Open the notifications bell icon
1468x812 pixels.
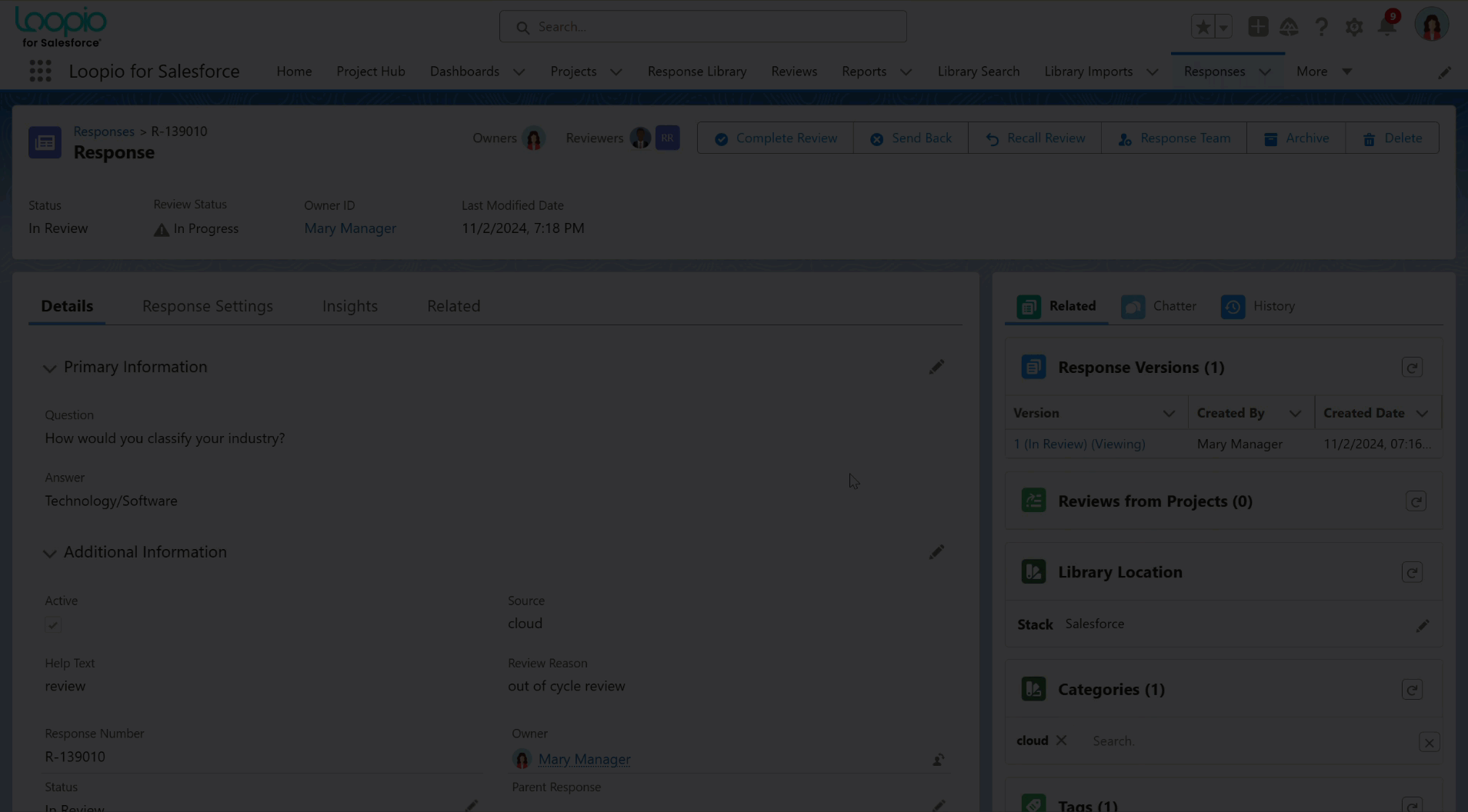[x=1387, y=27]
